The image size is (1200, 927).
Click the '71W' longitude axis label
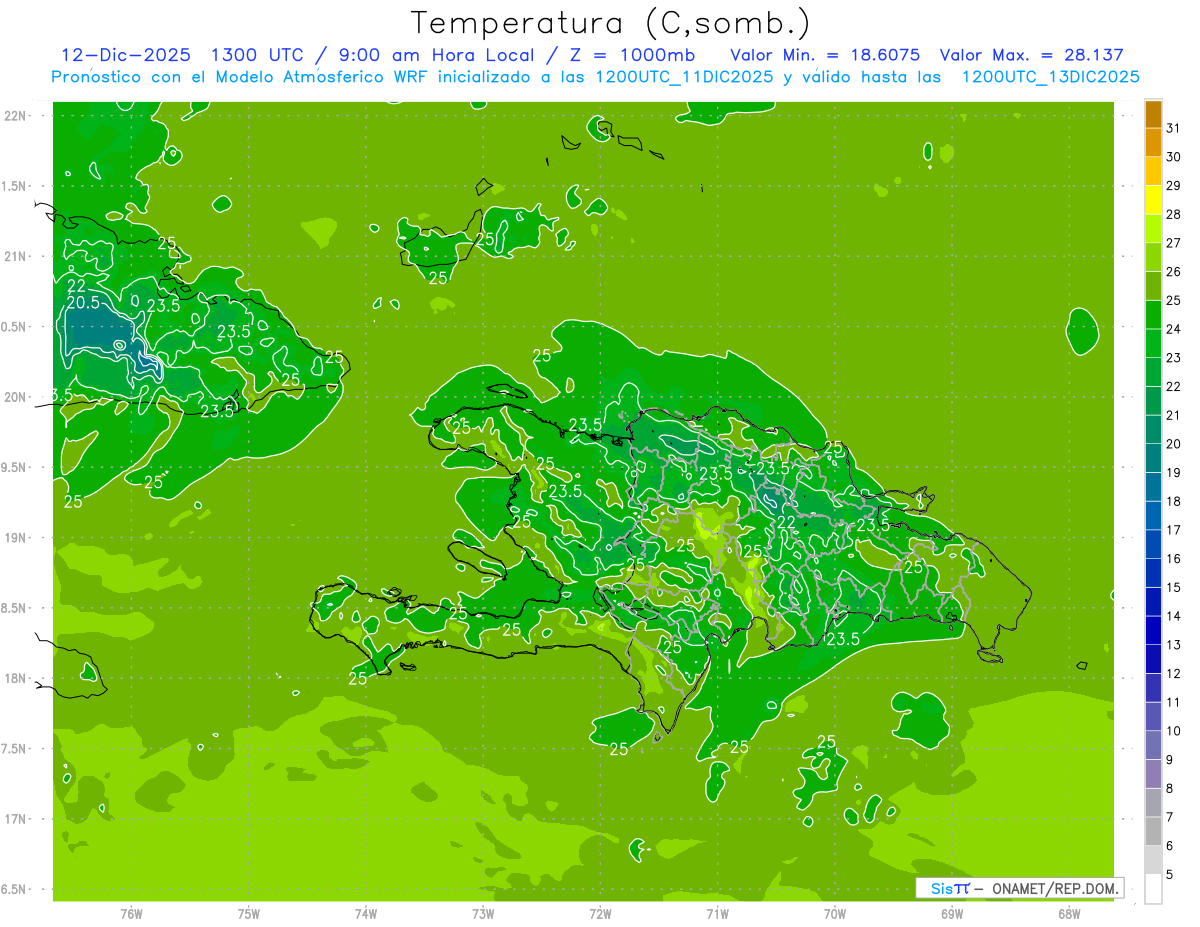[x=717, y=914]
